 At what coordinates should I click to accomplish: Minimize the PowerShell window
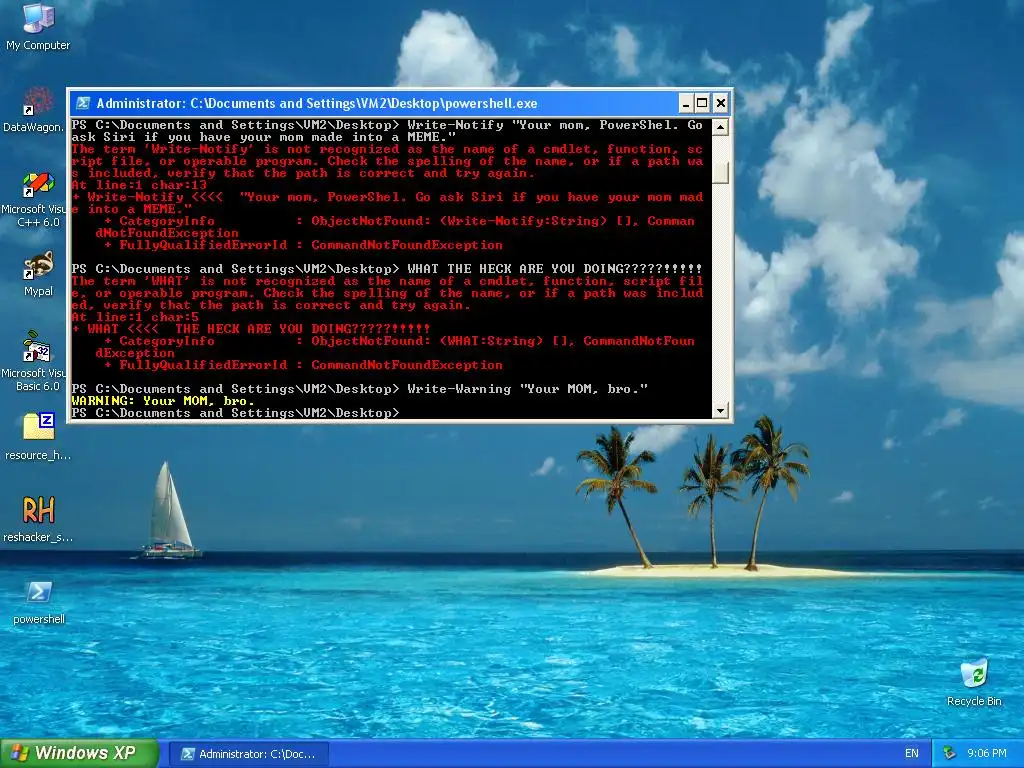click(685, 103)
